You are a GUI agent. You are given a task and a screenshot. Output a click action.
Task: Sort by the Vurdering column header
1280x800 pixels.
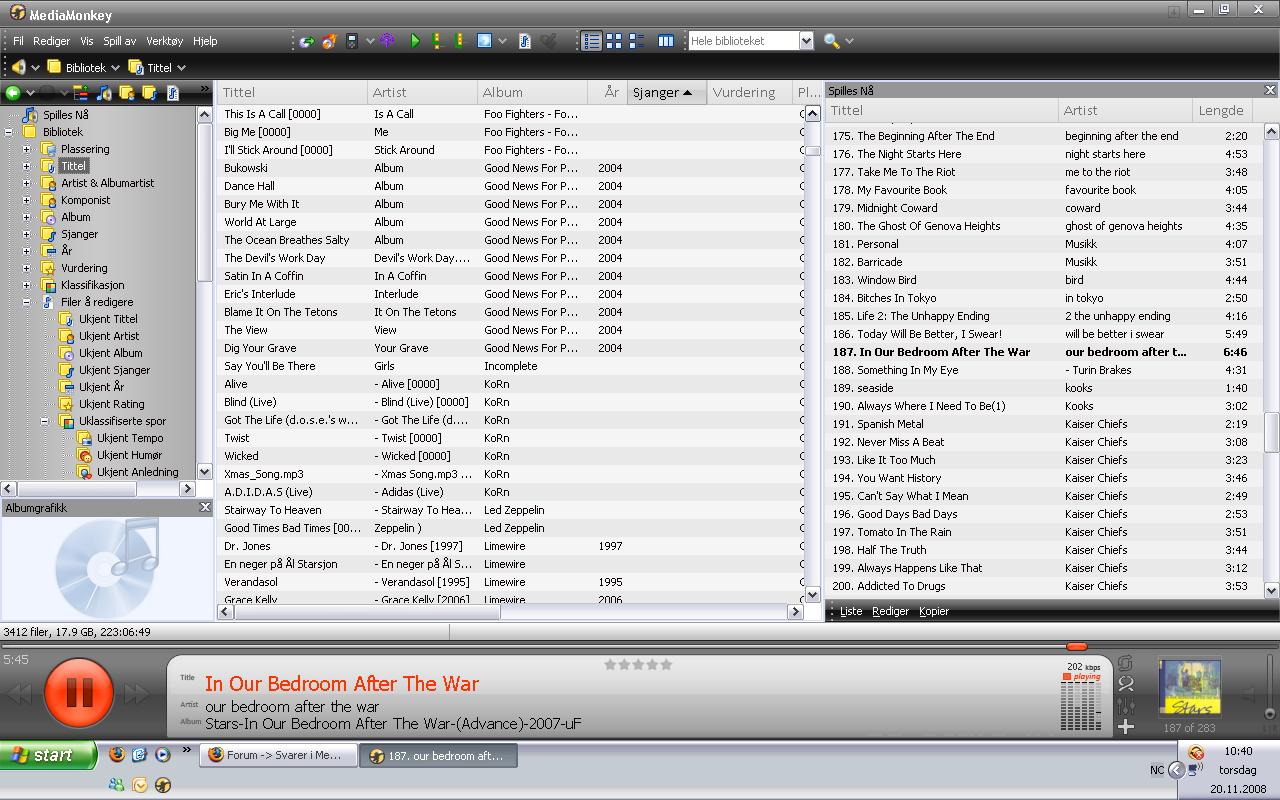749,92
